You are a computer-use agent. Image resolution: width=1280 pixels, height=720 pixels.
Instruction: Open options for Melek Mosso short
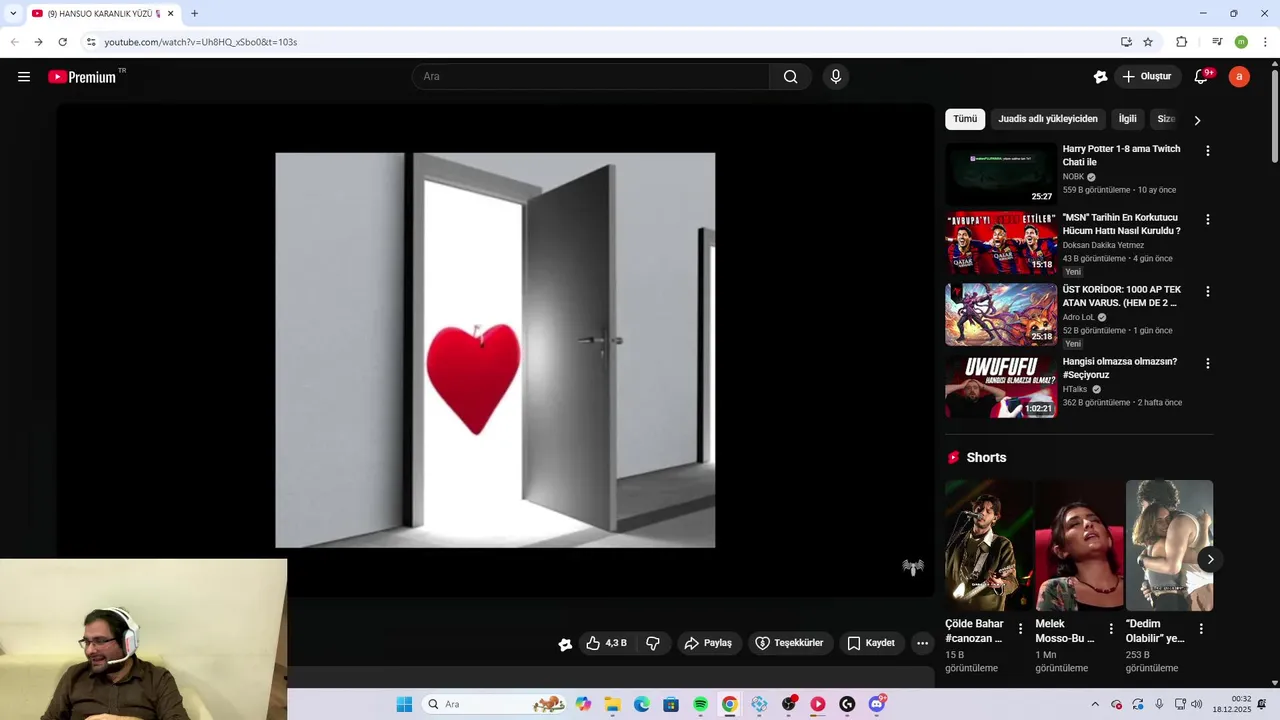click(x=1111, y=629)
